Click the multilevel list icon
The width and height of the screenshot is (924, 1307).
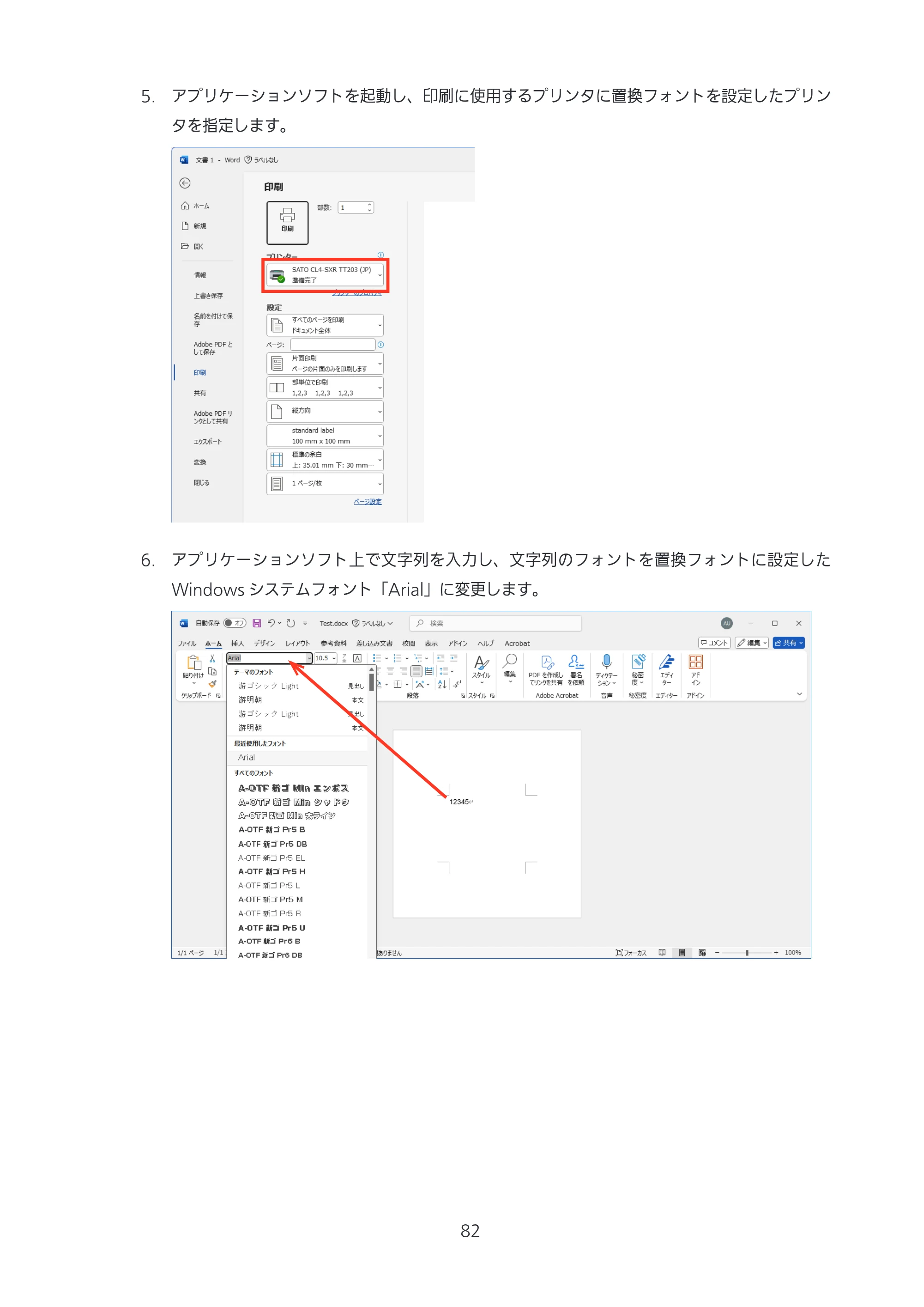tap(418, 658)
